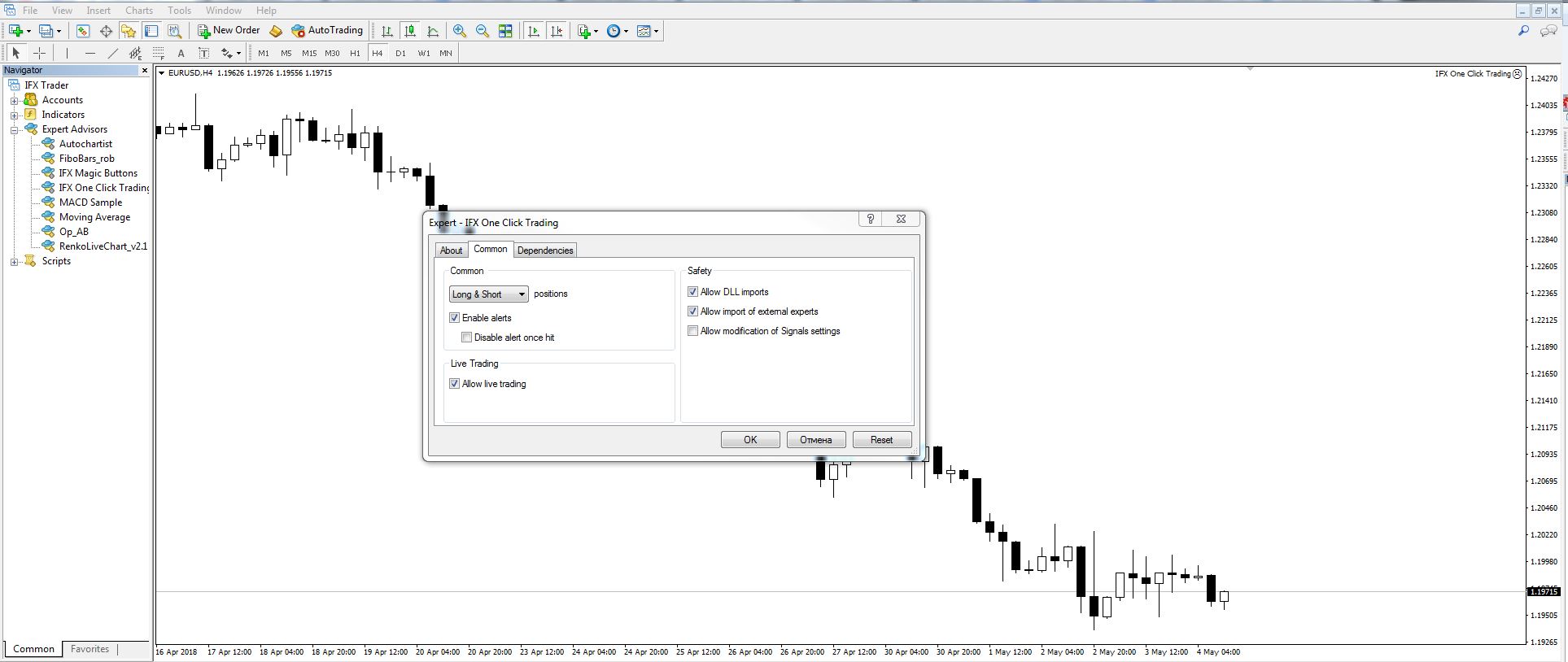Open the Charts menu

(x=139, y=11)
